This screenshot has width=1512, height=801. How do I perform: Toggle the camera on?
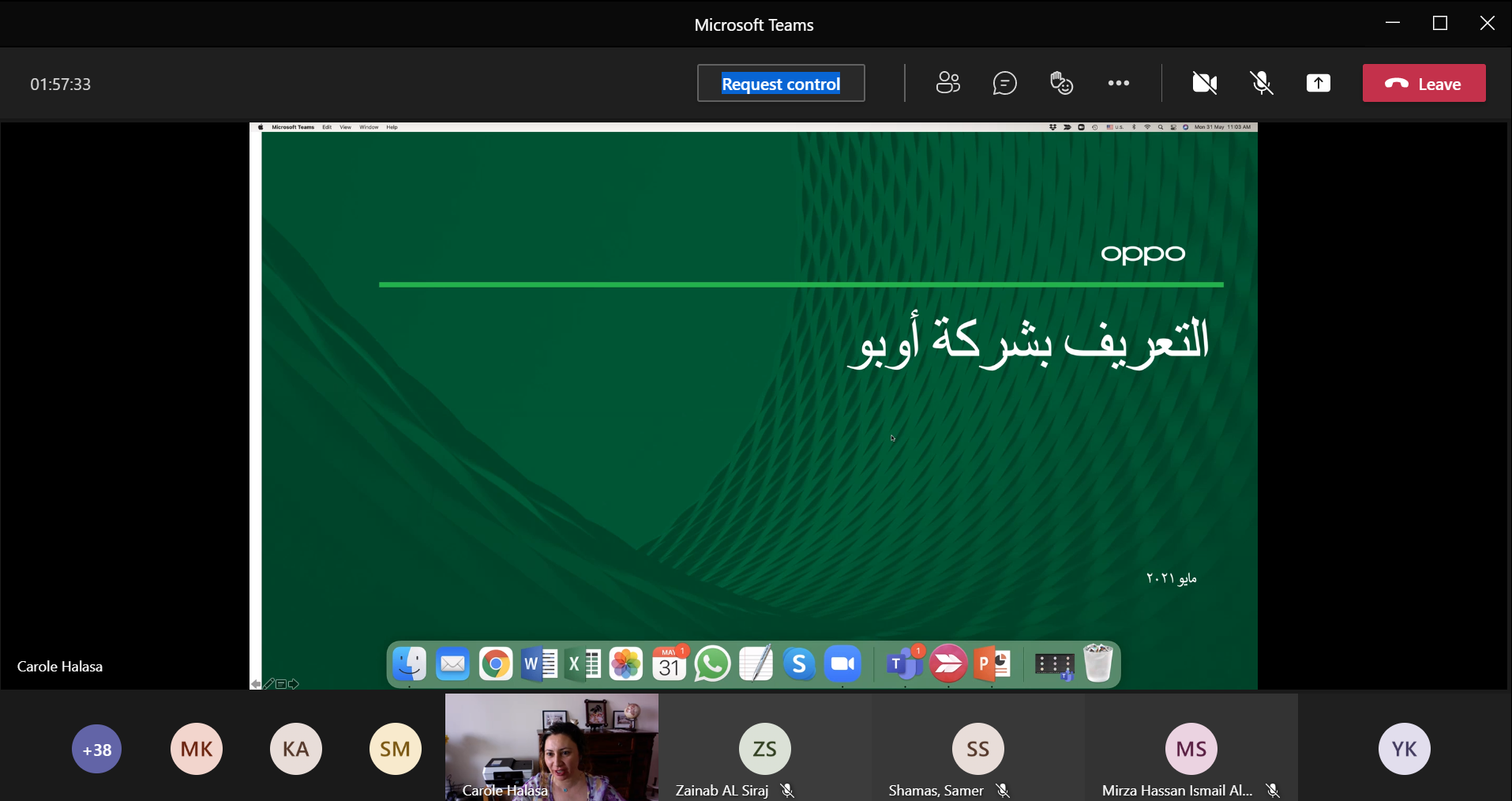[x=1204, y=83]
